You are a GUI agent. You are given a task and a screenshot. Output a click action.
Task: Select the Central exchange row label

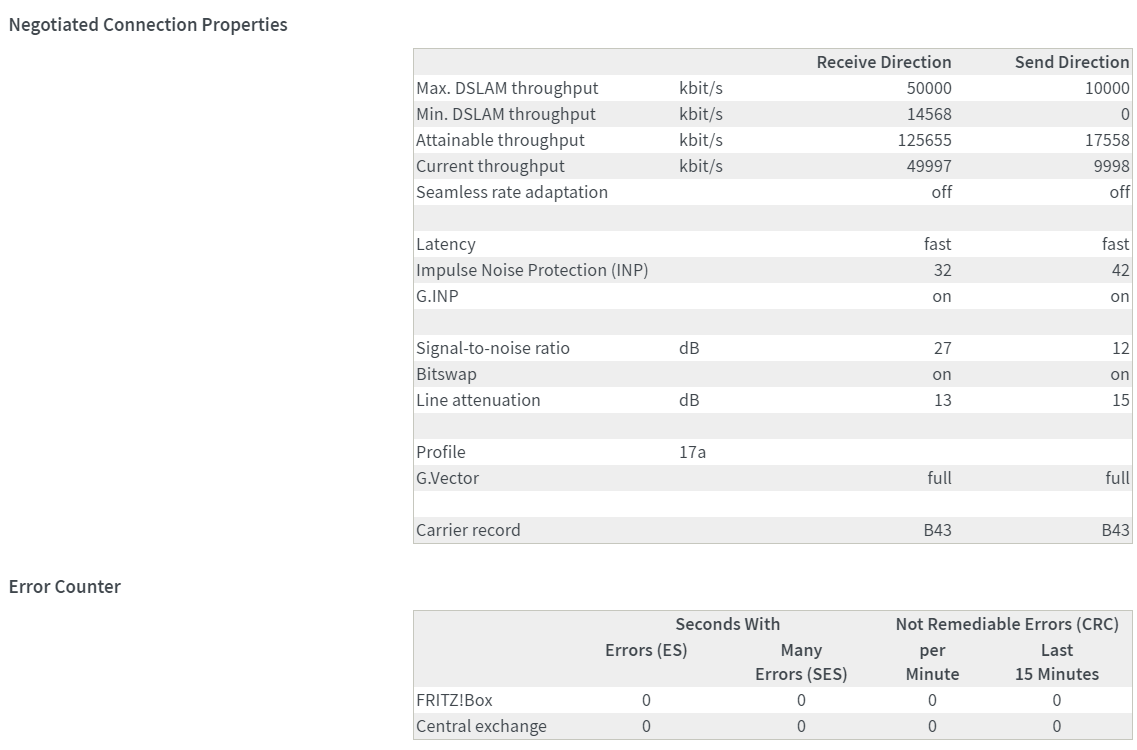(481, 726)
